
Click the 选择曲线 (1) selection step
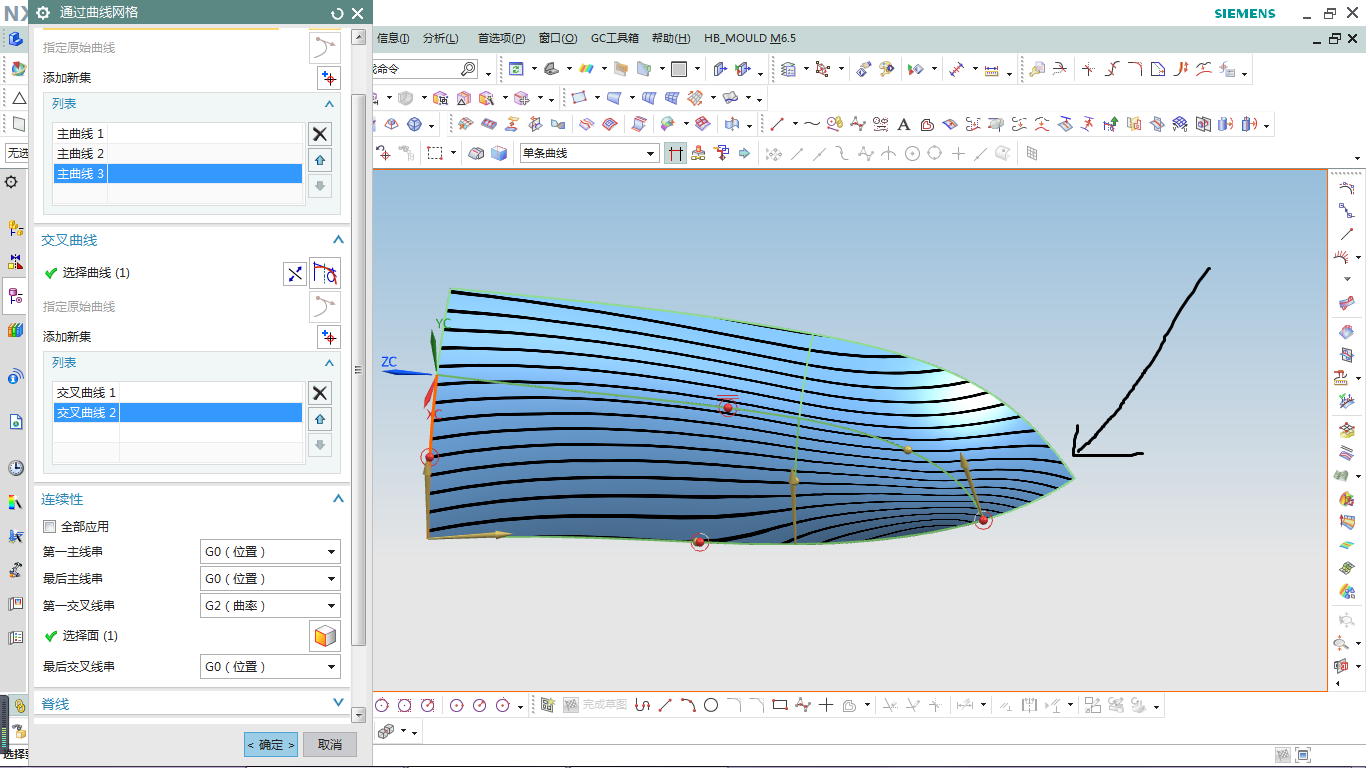click(x=96, y=273)
